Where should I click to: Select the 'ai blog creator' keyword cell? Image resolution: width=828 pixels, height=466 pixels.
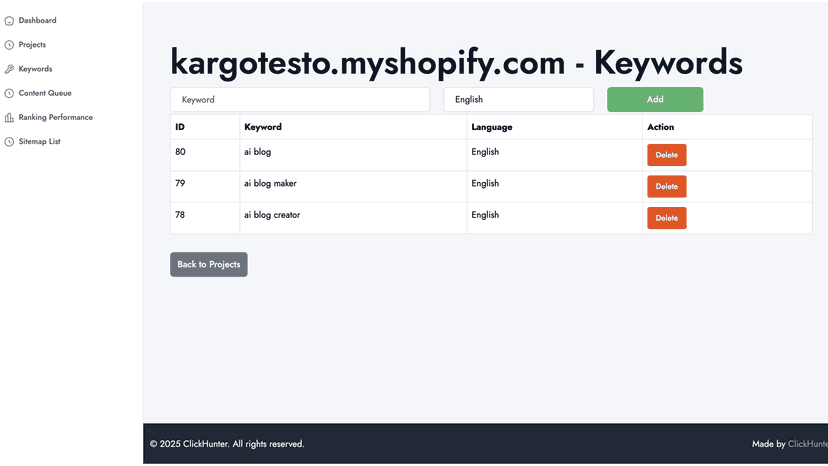coord(353,218)
